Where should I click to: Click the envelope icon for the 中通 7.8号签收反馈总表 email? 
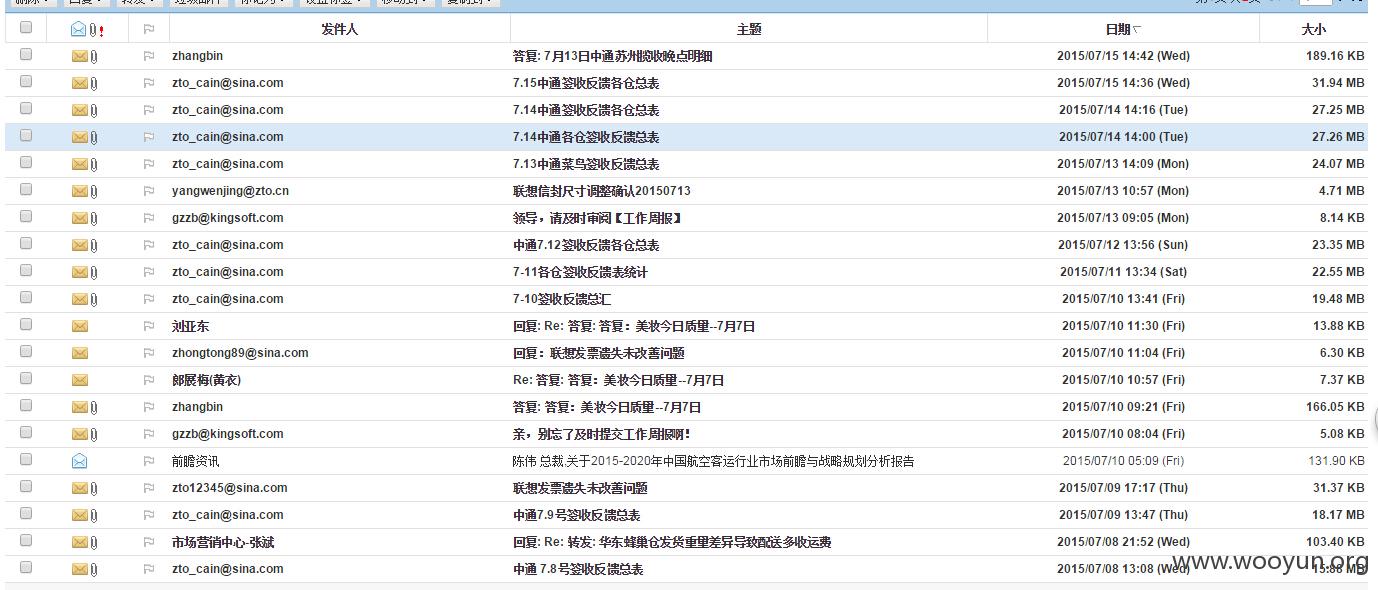click(x=79, y=569)
